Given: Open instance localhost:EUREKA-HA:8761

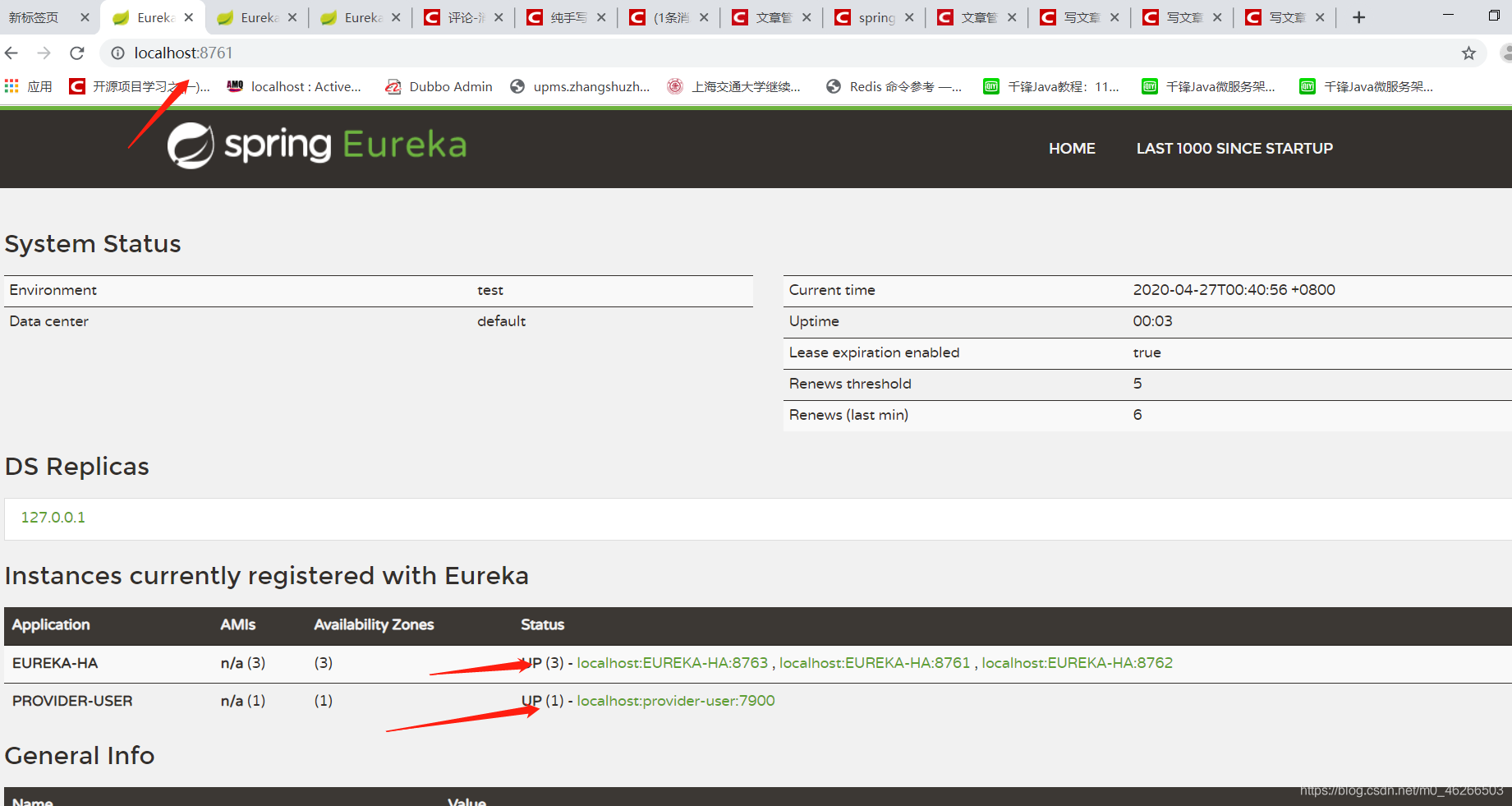Looking at the screenshot, I should pyautogui.click(x=875, y=663).
